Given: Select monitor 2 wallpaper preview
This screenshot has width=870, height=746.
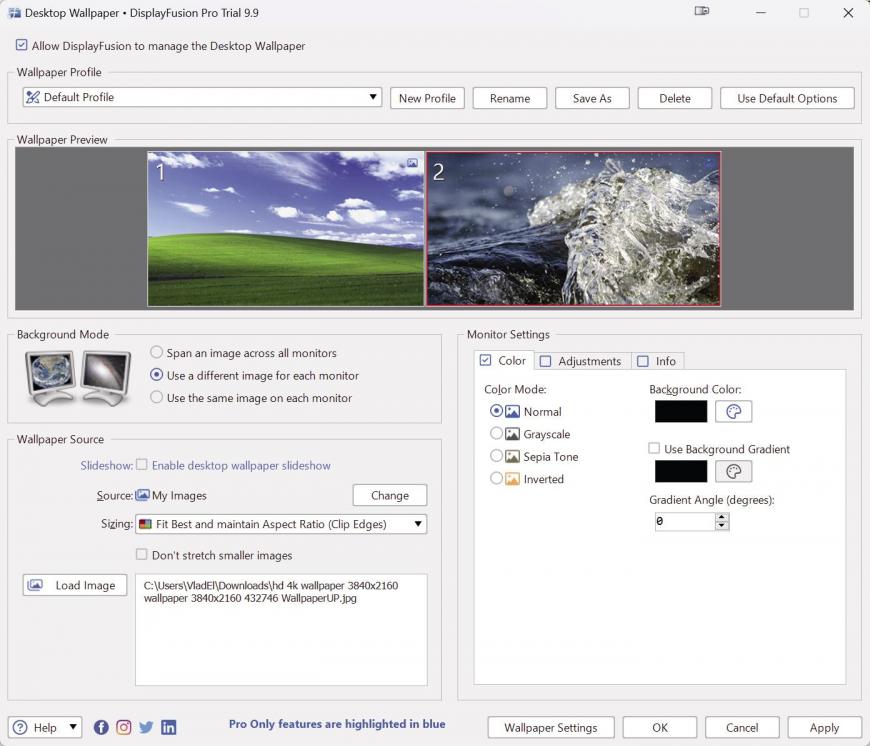Looking at the screenshot, I should (x=574, y=229).
